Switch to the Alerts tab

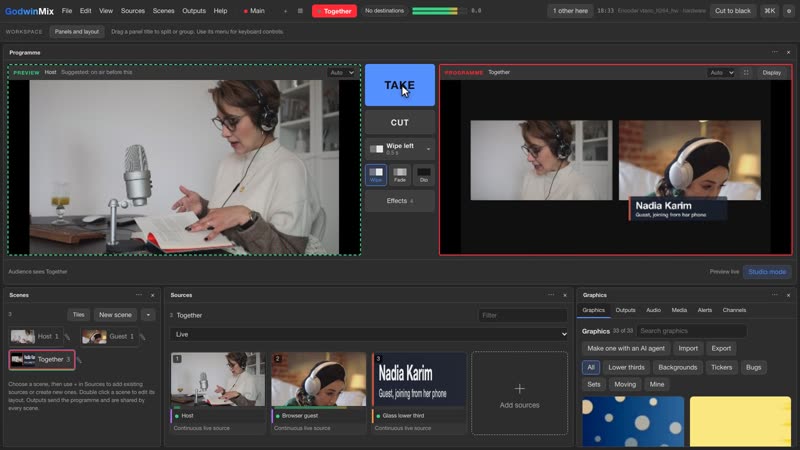point(705,310)
